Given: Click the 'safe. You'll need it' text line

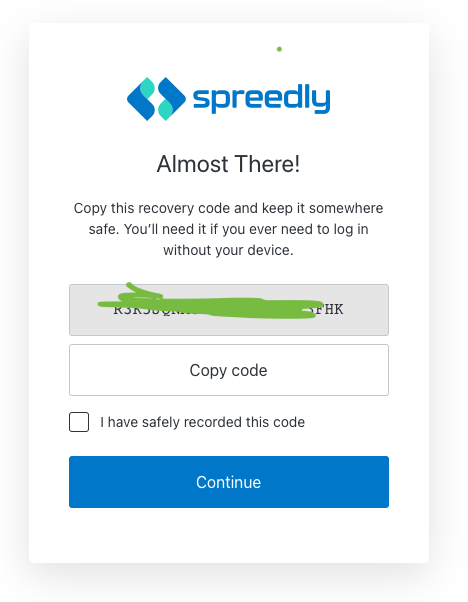Looking at the screenshot, I should click(x=228, y=229).
